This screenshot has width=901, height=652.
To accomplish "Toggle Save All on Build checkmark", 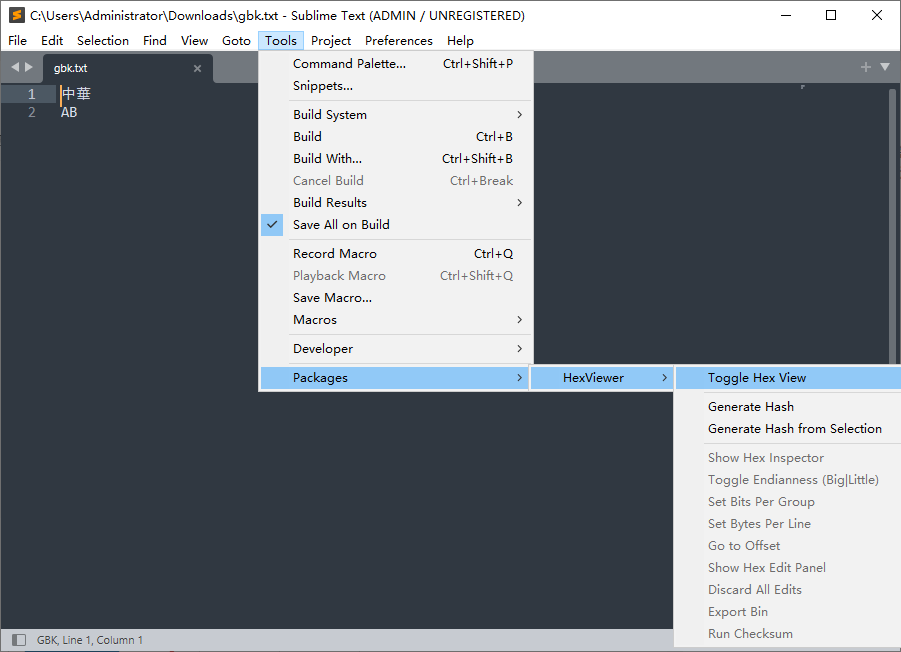I will (272, 225).
